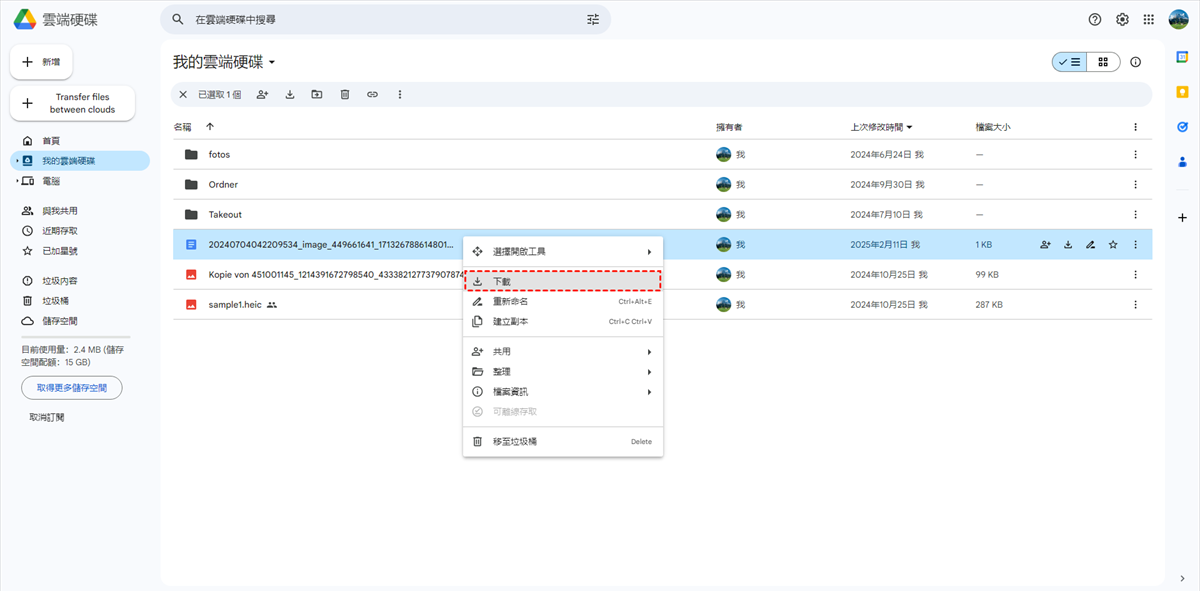Click the trash icon in selection toolbar
This screenshot has width=1200, height=591.
[345, 95]
